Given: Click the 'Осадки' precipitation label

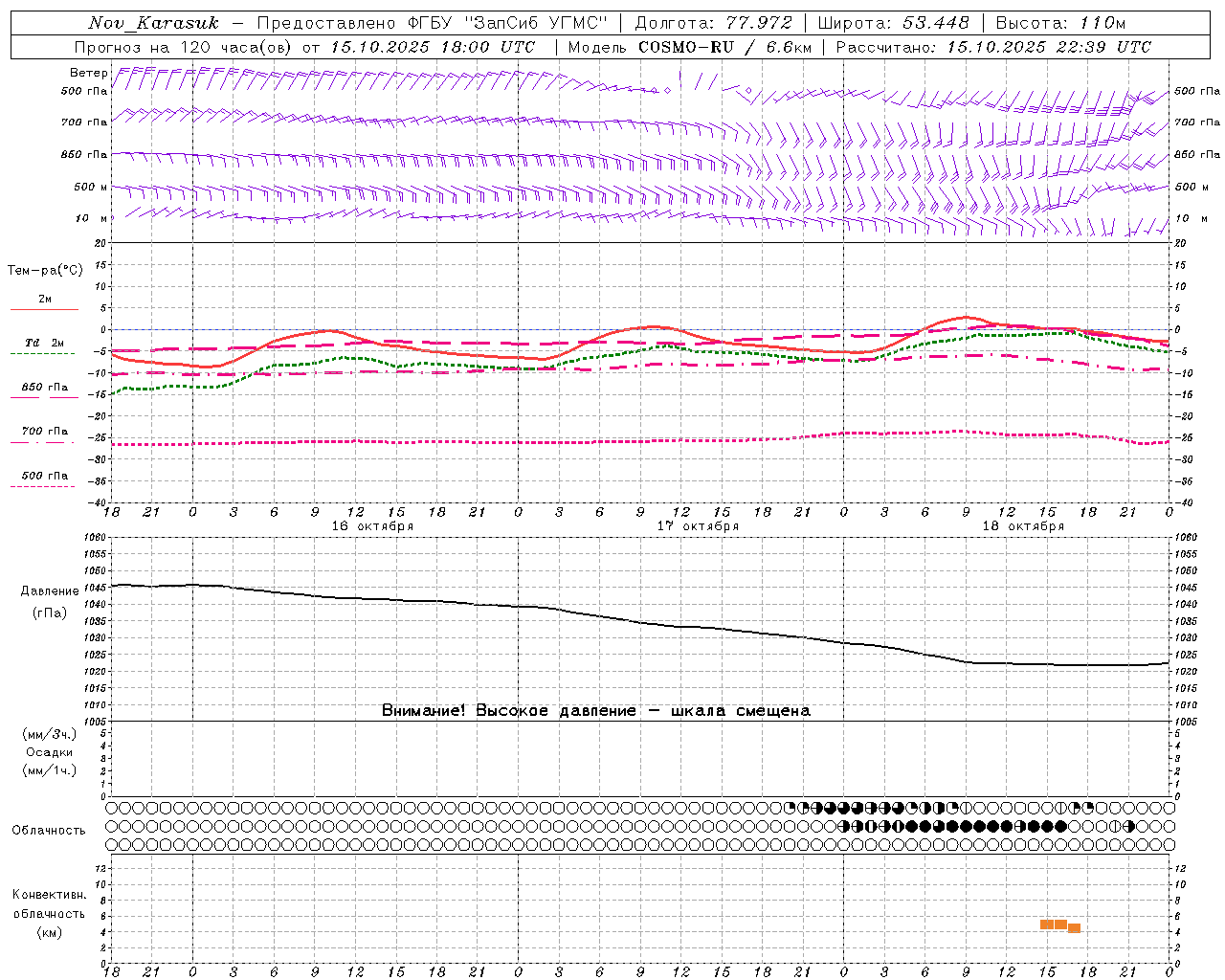Looking at the screenshot, I should (x=50, y=752).
